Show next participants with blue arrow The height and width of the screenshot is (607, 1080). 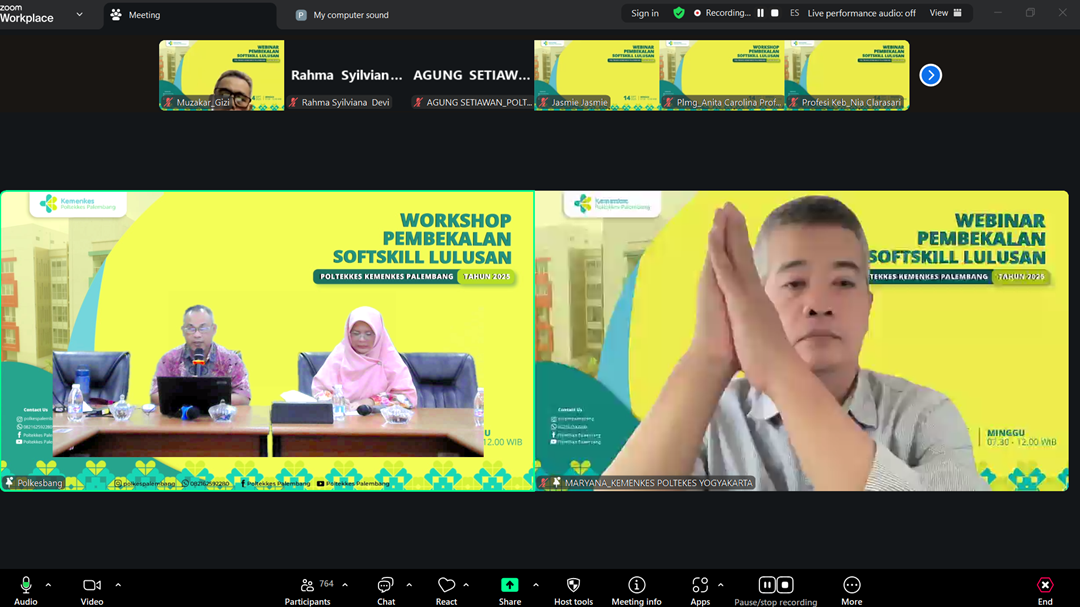pyautogui.click(x=930, y=75)
